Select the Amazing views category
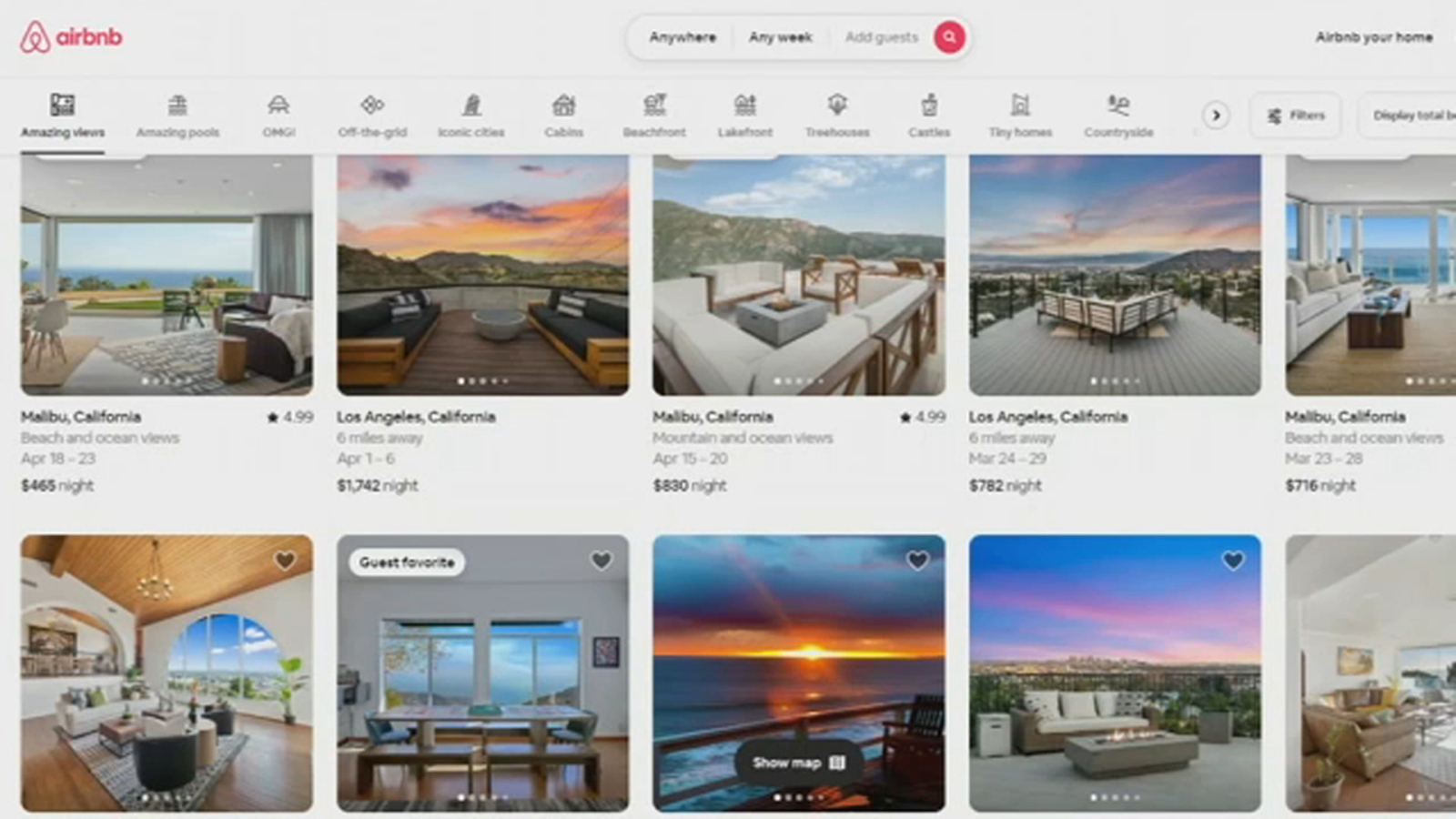 tap(63, 116)
